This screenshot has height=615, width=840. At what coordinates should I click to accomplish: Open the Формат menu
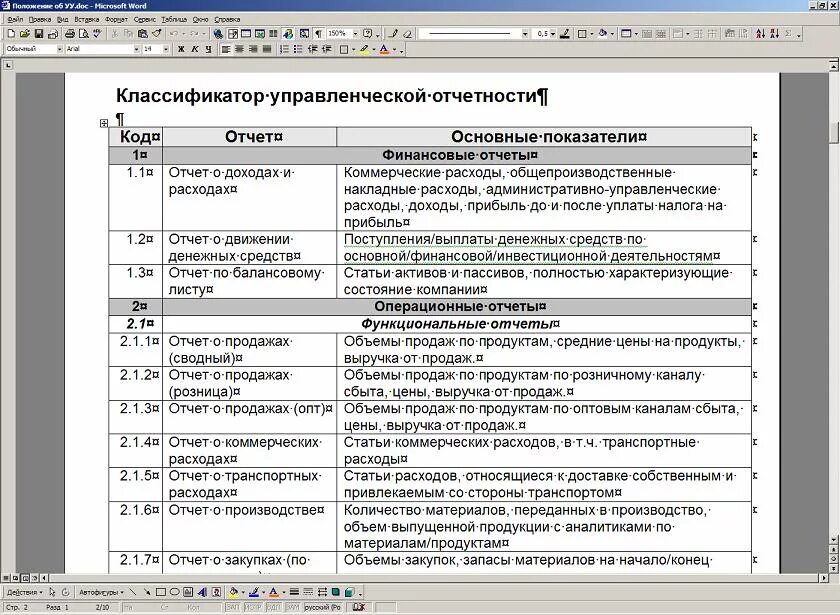(116, 19)
